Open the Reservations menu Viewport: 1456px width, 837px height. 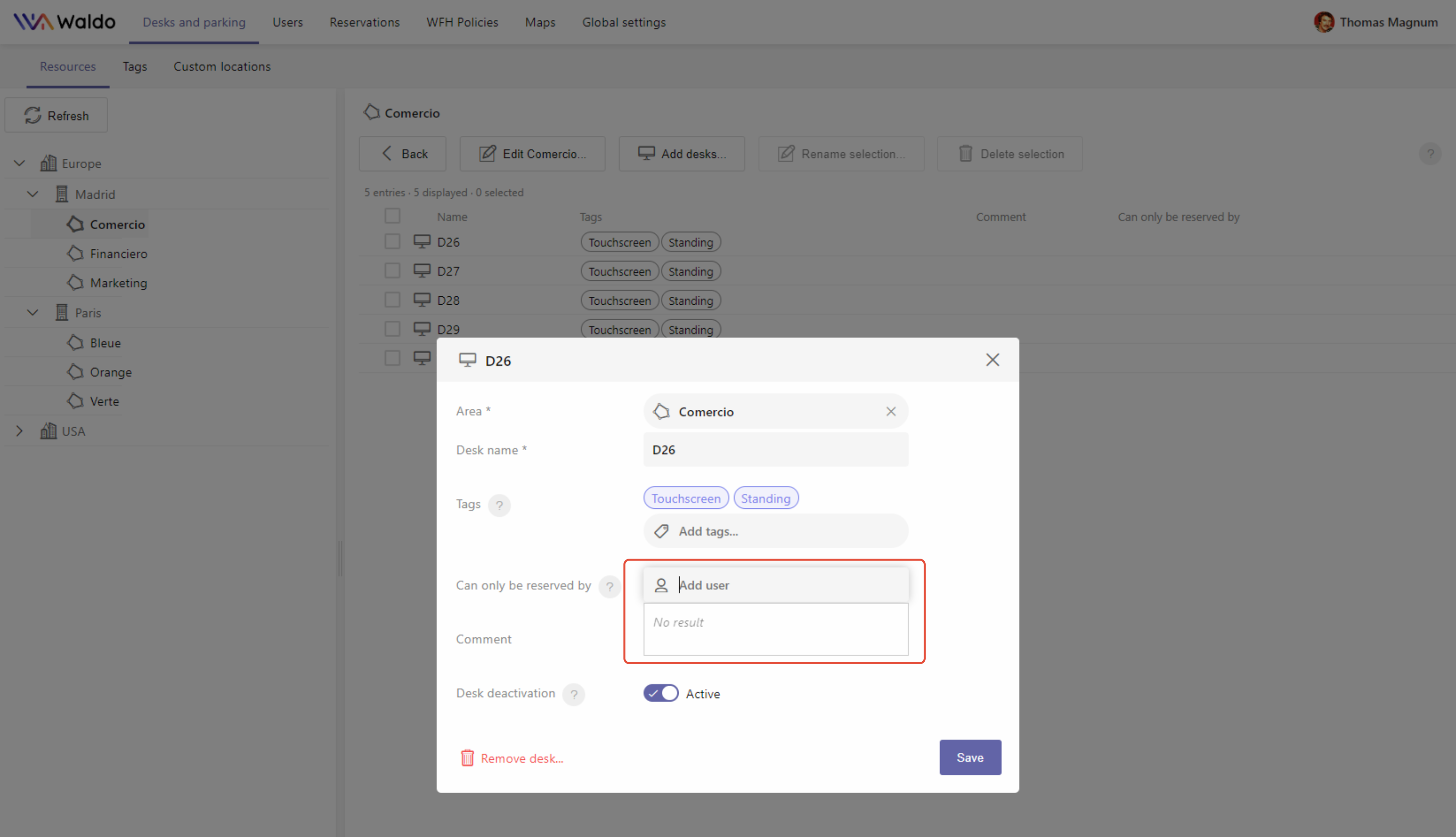point(364,22)
